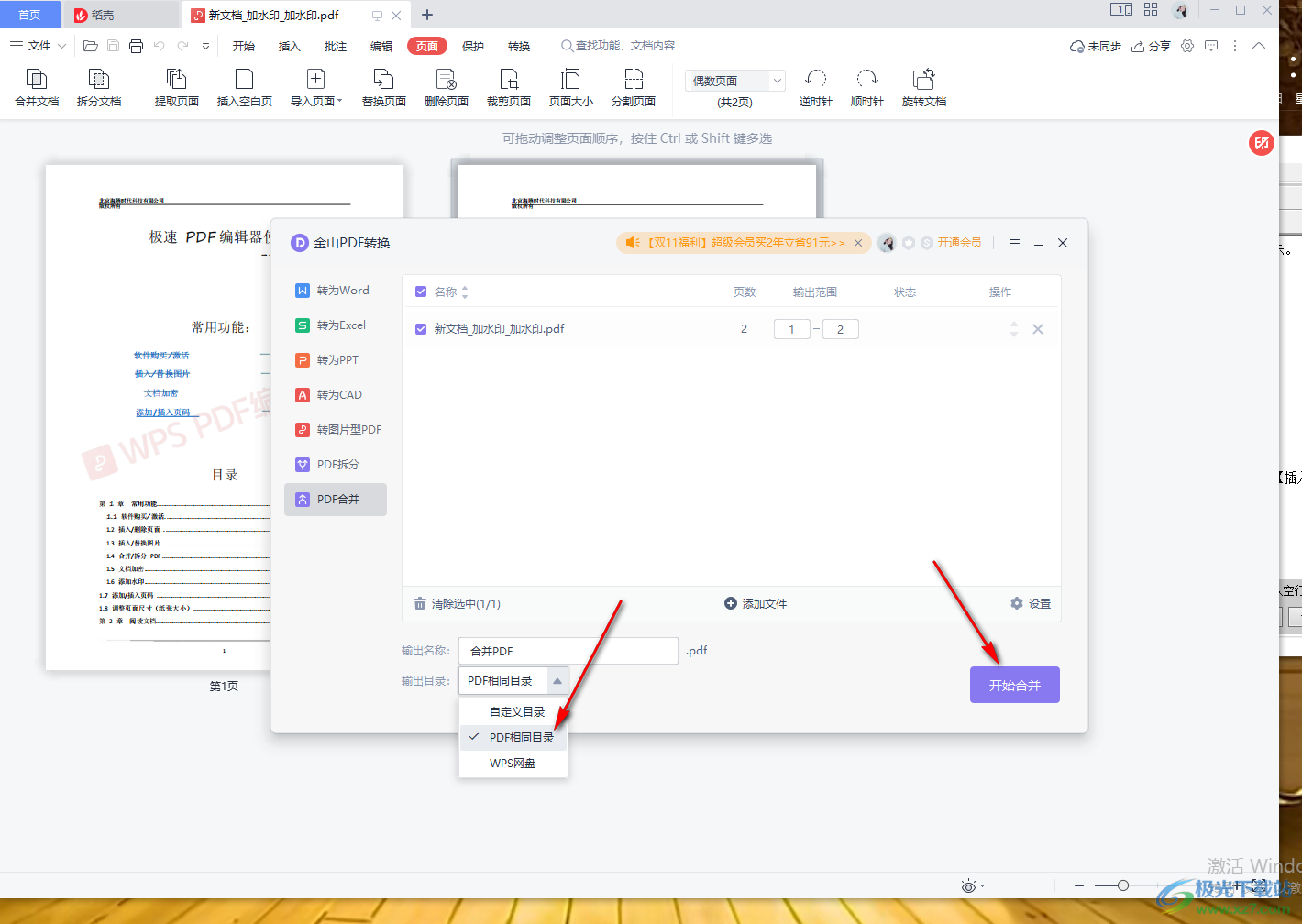Switch to the 插入 ribbon tab
The width and height of the screenshot is (1302, 924).
point(289,46)
